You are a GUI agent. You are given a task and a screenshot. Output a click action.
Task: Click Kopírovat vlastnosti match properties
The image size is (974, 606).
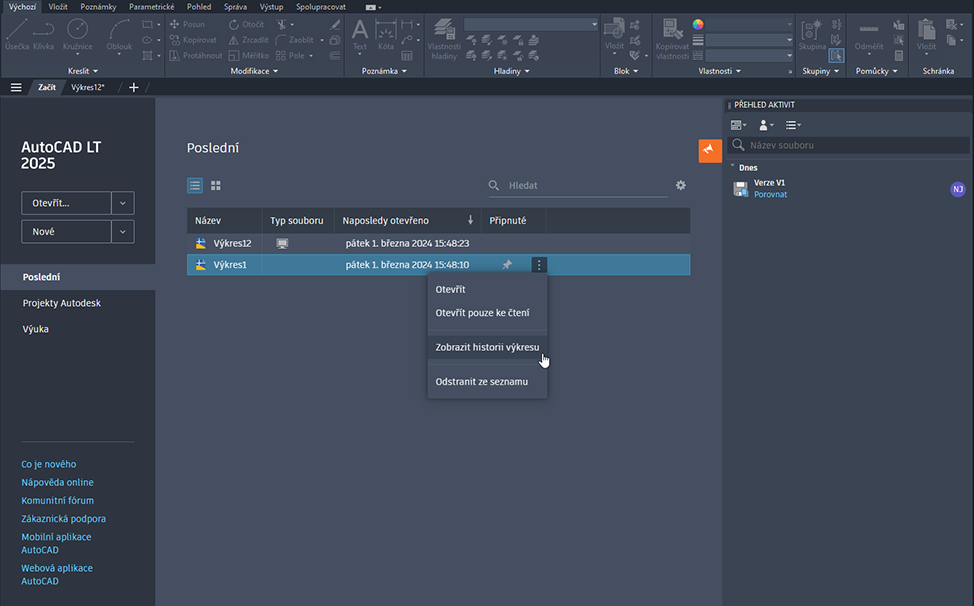point(672,38)
